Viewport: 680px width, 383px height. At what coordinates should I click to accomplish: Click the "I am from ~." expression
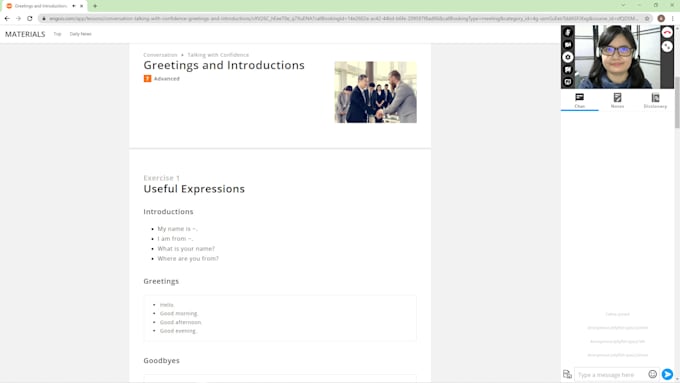[x=175, y=239]
